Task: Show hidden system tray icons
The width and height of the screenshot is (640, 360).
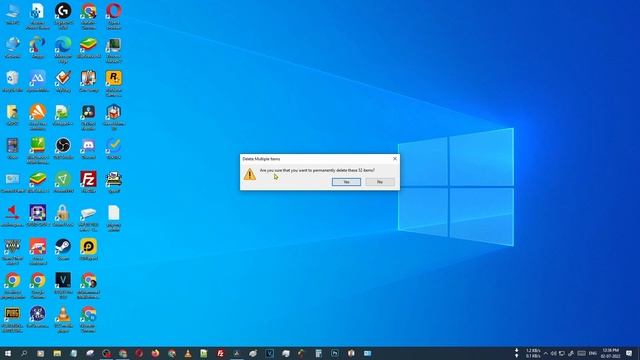Action: 546,353
